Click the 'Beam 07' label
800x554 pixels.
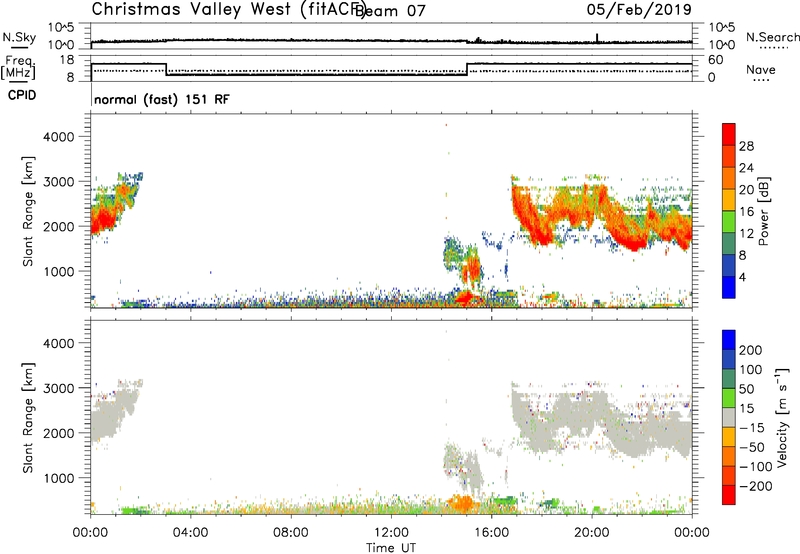[x=390, y=10]
